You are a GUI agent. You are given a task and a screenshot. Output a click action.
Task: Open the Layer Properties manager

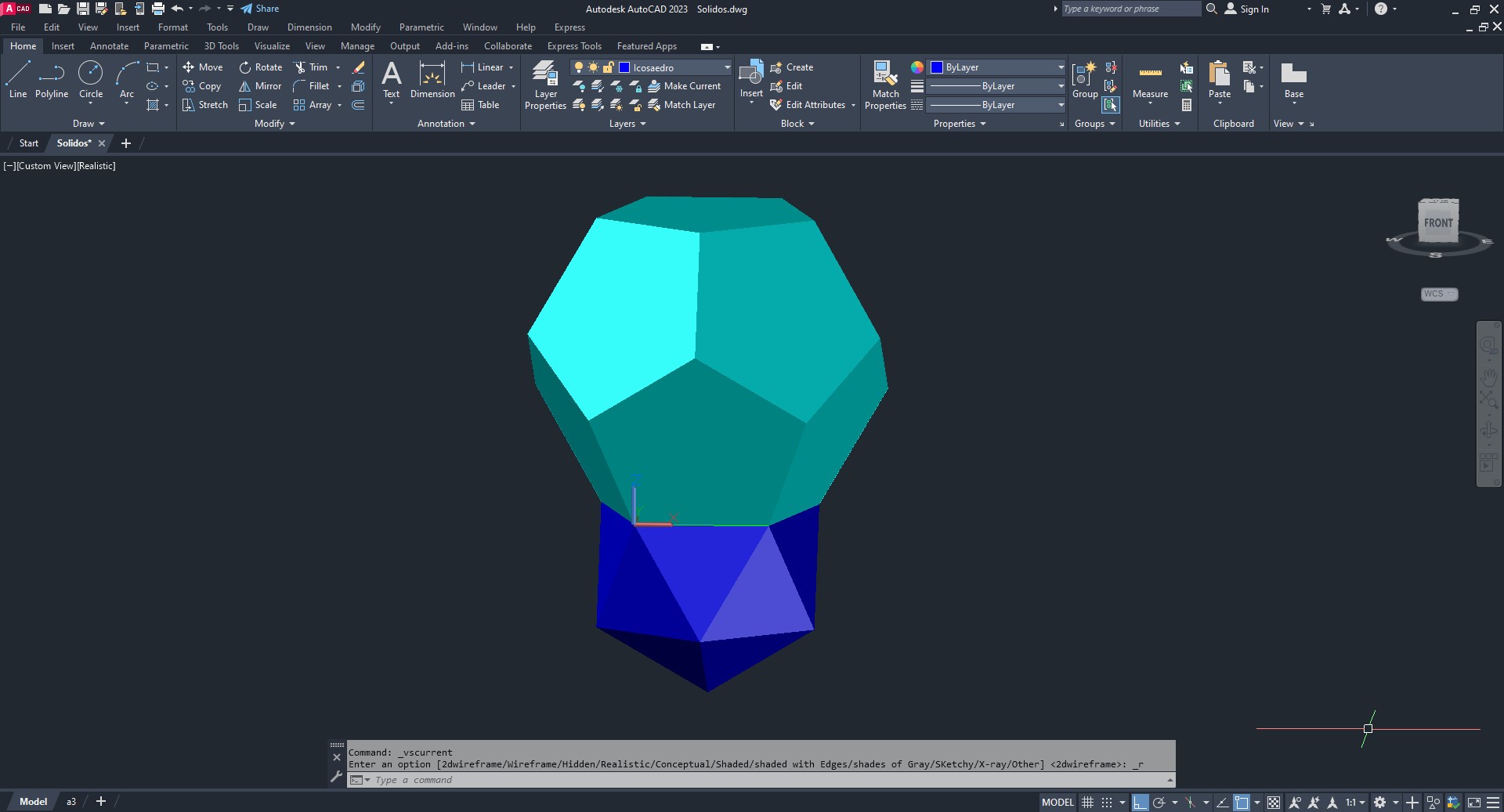click(x=545, y=85)
